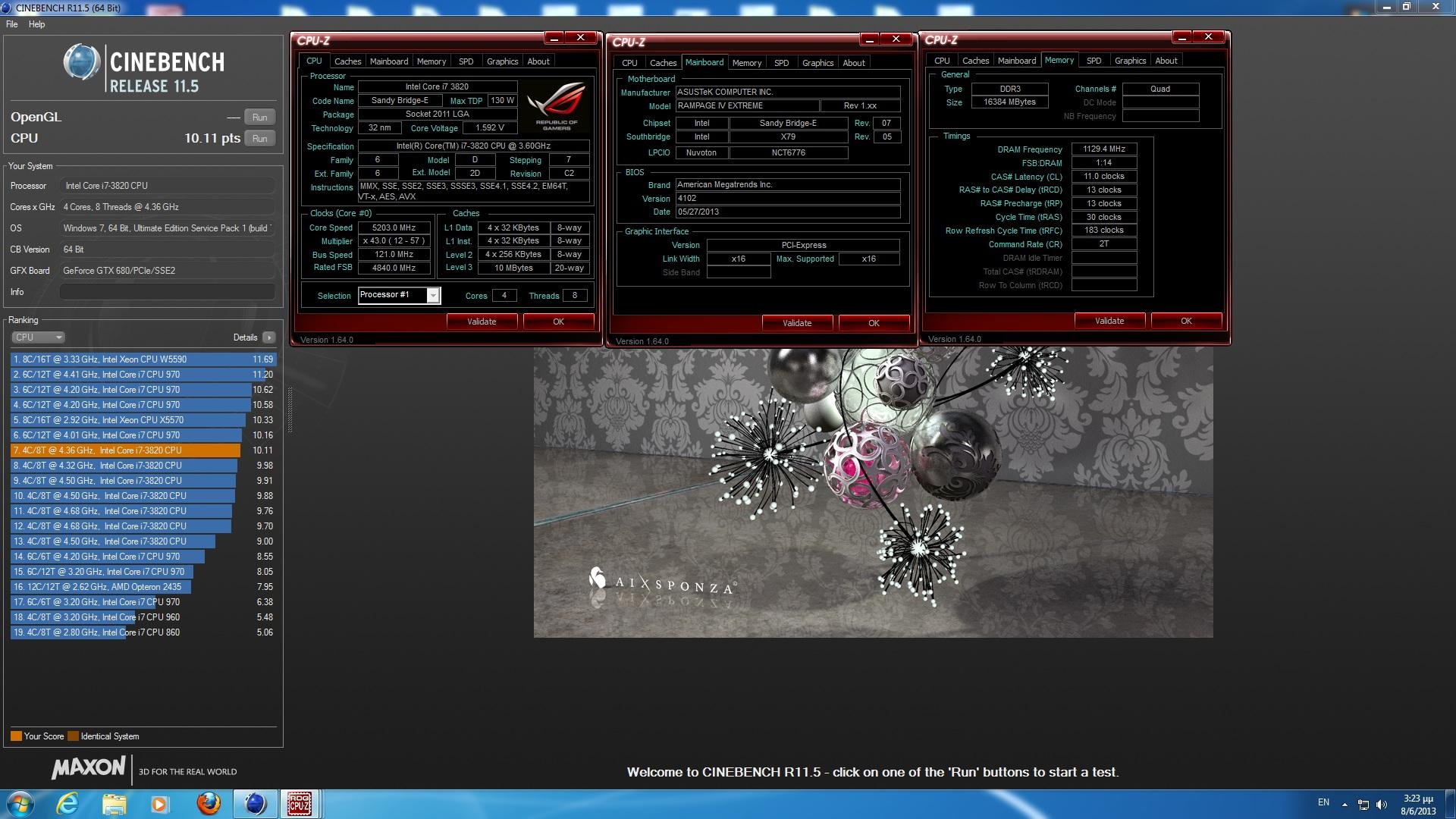The image size is (1456, 819).
Task: Open the Windows Start menu orb
Action: pyautogui.click(x=20, y=803)
